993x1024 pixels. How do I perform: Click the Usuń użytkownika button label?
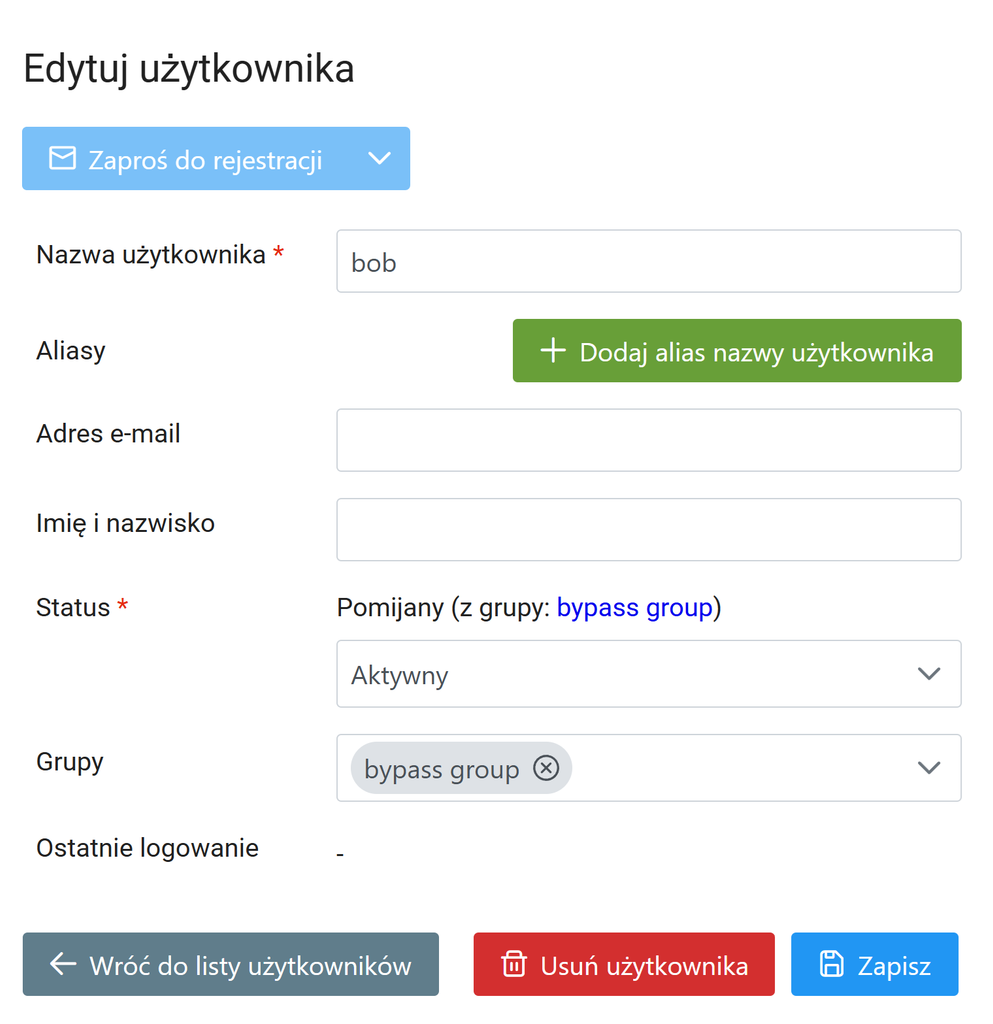click(x=644, y=966)
